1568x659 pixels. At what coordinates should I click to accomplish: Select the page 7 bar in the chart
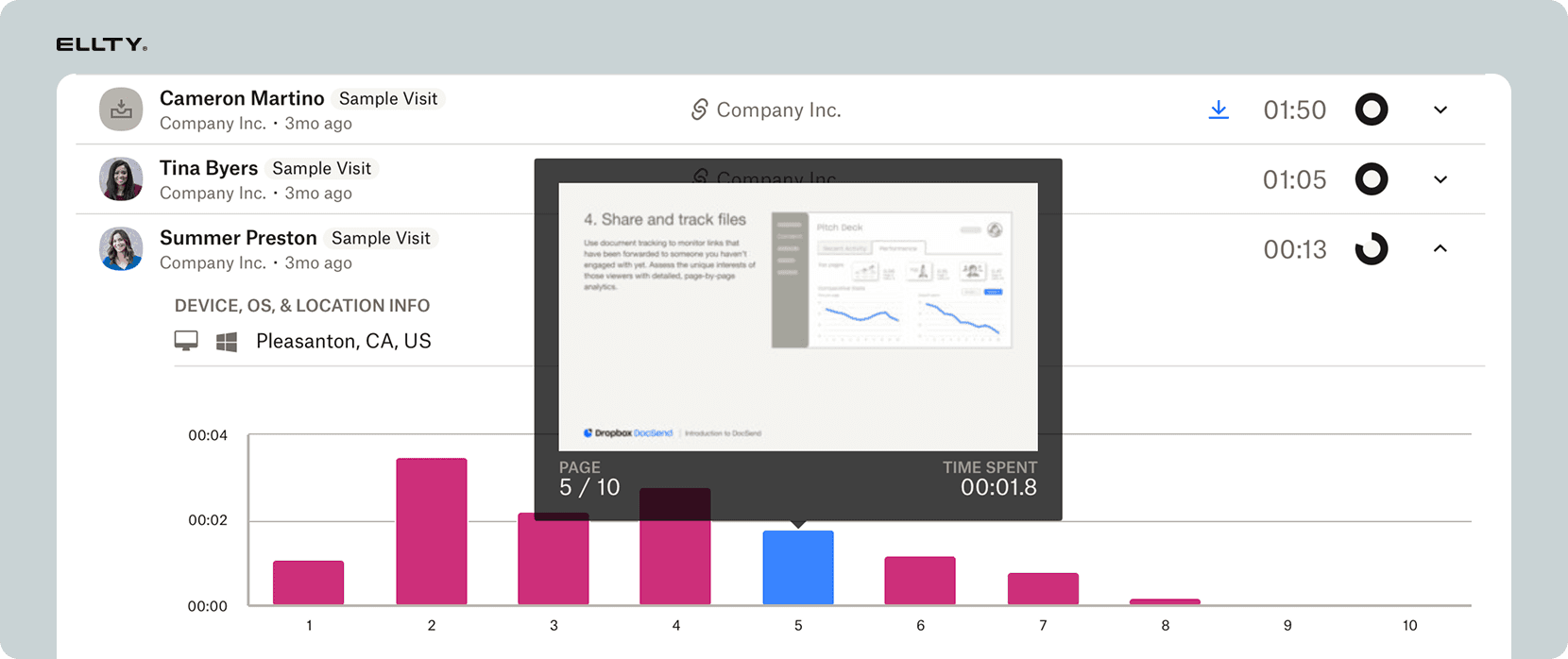pos(1043,589)
